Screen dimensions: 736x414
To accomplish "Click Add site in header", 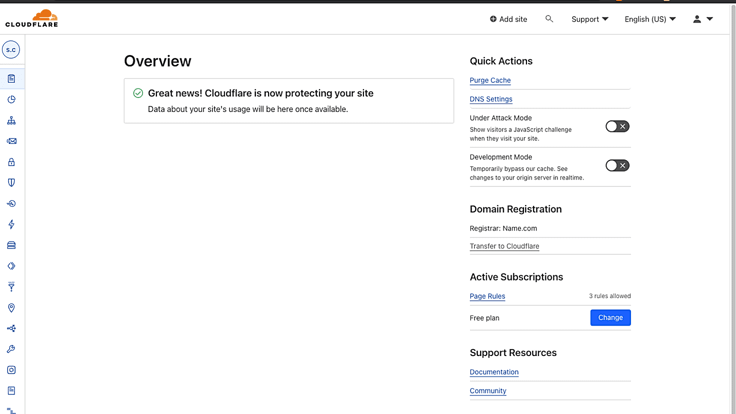I will [x=508, y=19].
